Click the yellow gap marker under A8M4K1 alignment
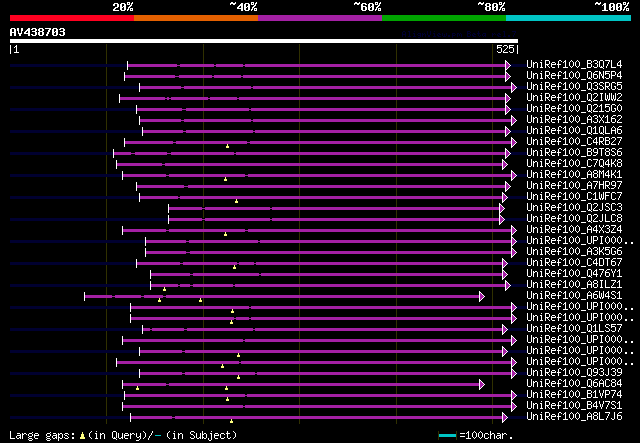The image size is (640, 443). pyautogui.click(x=225, y=179)
